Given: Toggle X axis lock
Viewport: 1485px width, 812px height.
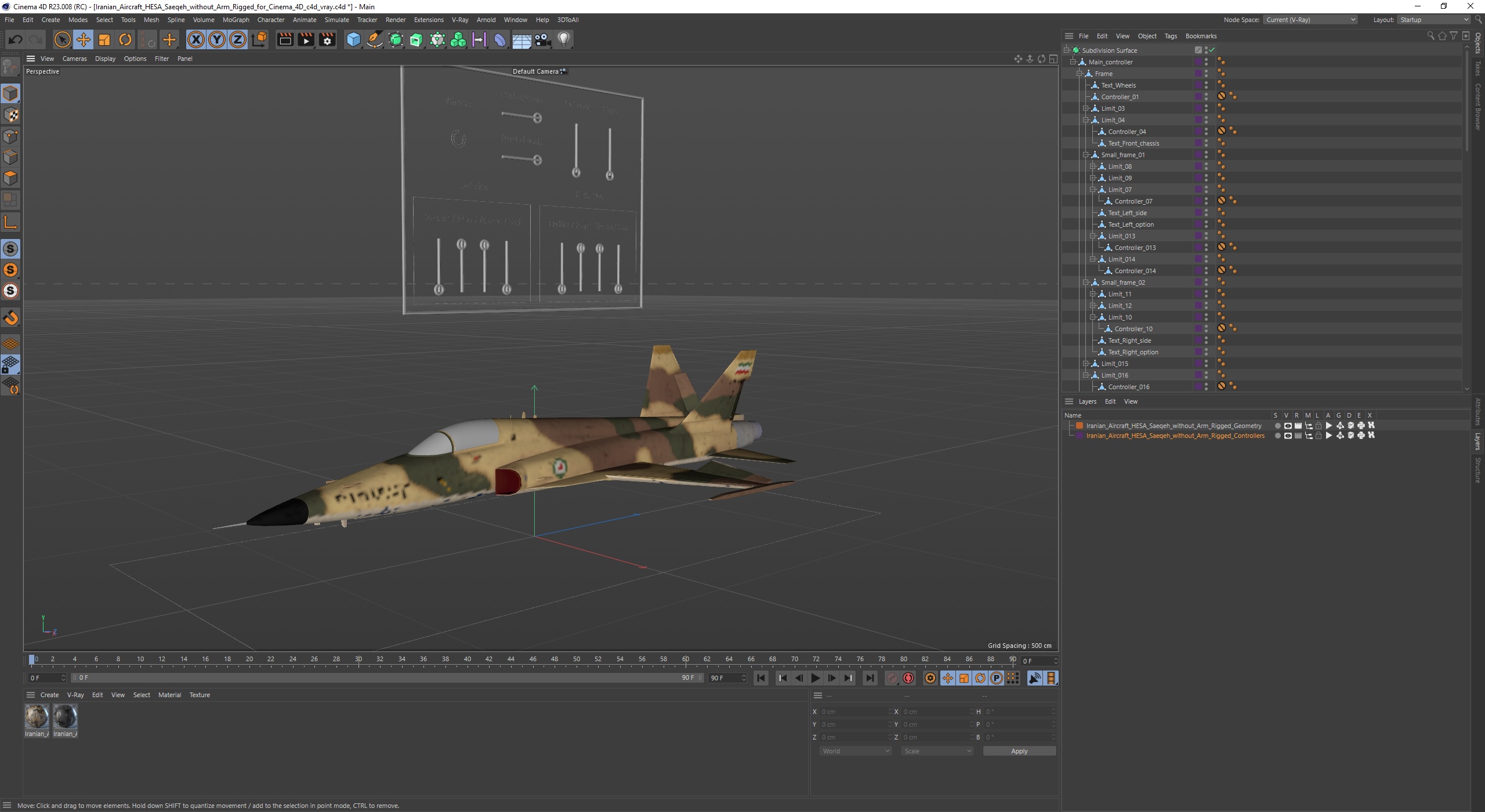Looking at the screenshot, I should [x=196, y=39].
